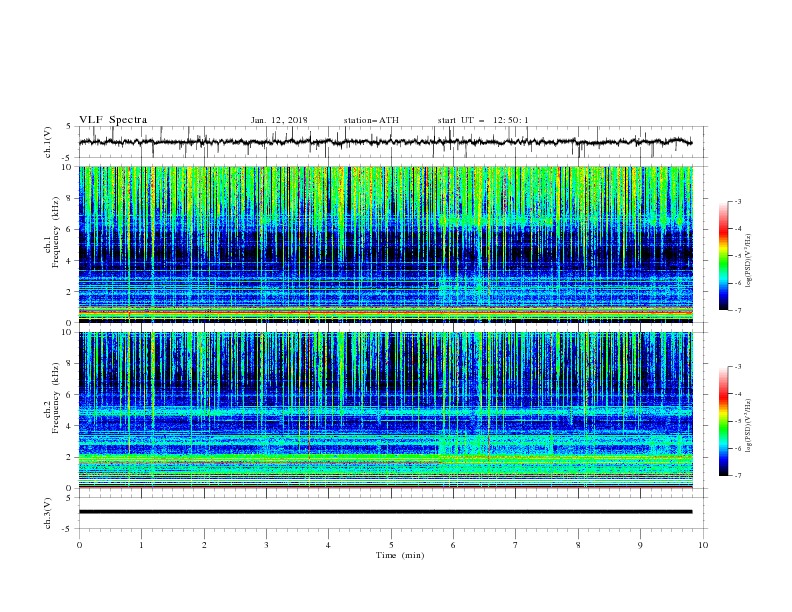The width and height of the screenshot is (792, 612).
Task: Click the "ch.3(V)" axis label
Action: [x=48, y=513]
